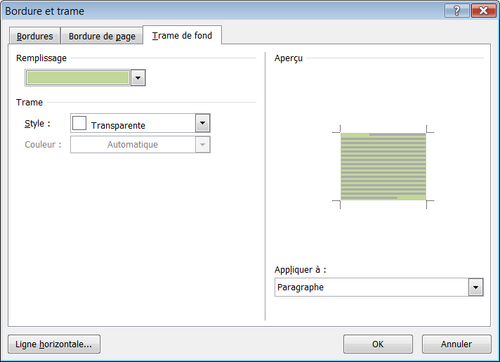Close the Bordure et trame dialog
This screenshot has height=362, width=500.
click(x=483, y=11)
